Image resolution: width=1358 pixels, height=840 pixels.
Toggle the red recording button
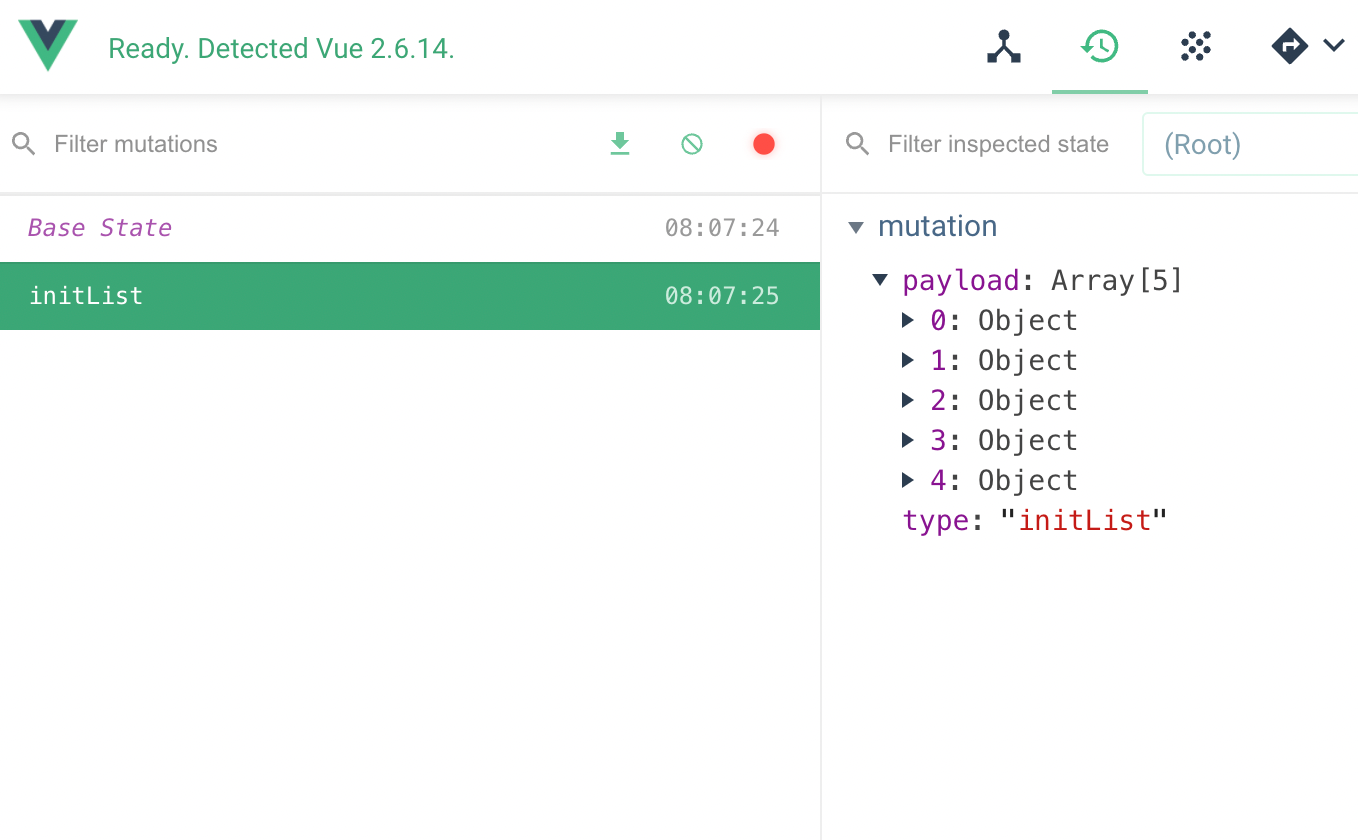tap(764, 144)
